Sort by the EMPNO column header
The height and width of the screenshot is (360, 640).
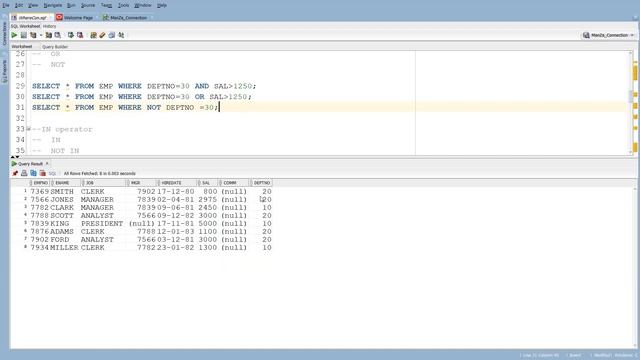point(40,183)
